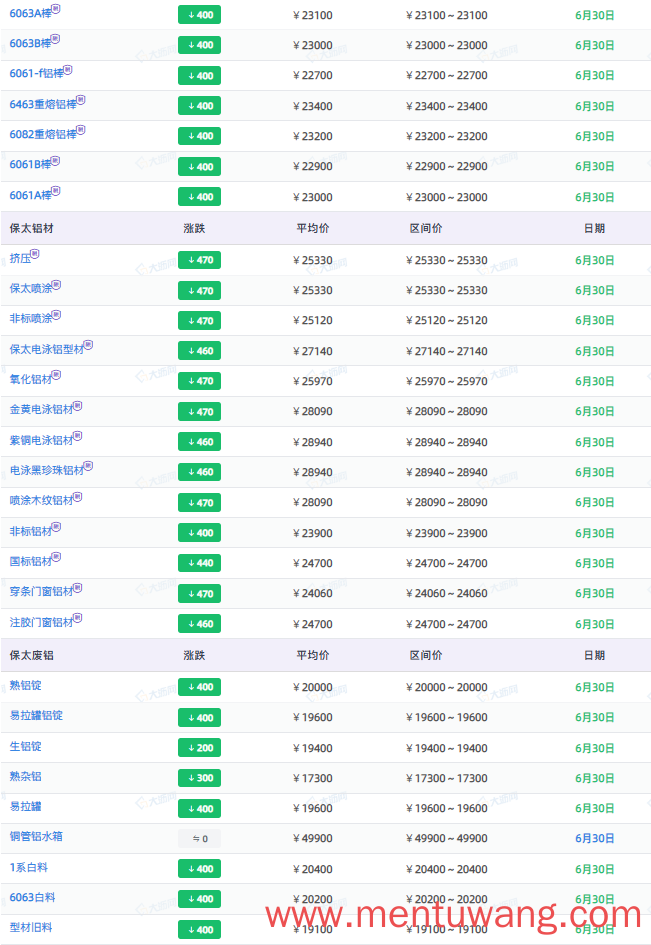The width and height of the screenshot is (651, 945).
Task: Select range ¥22700～22700 for 6061-f铝棒
Action: 447,76
